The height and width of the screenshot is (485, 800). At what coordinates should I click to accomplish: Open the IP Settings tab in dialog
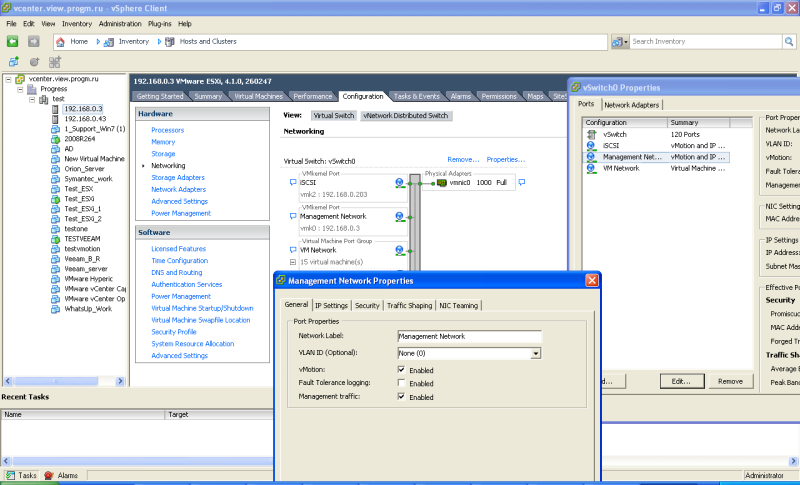pos(331,305)
